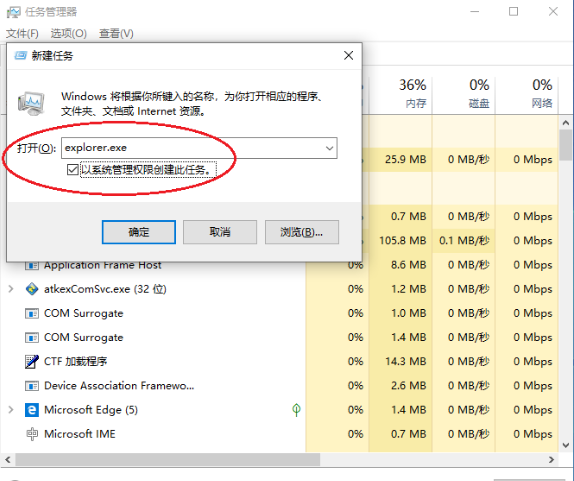
Task: Open the 打开 combo box dropdown arrow
Action: pyautogui.click(x=329, y=148)
